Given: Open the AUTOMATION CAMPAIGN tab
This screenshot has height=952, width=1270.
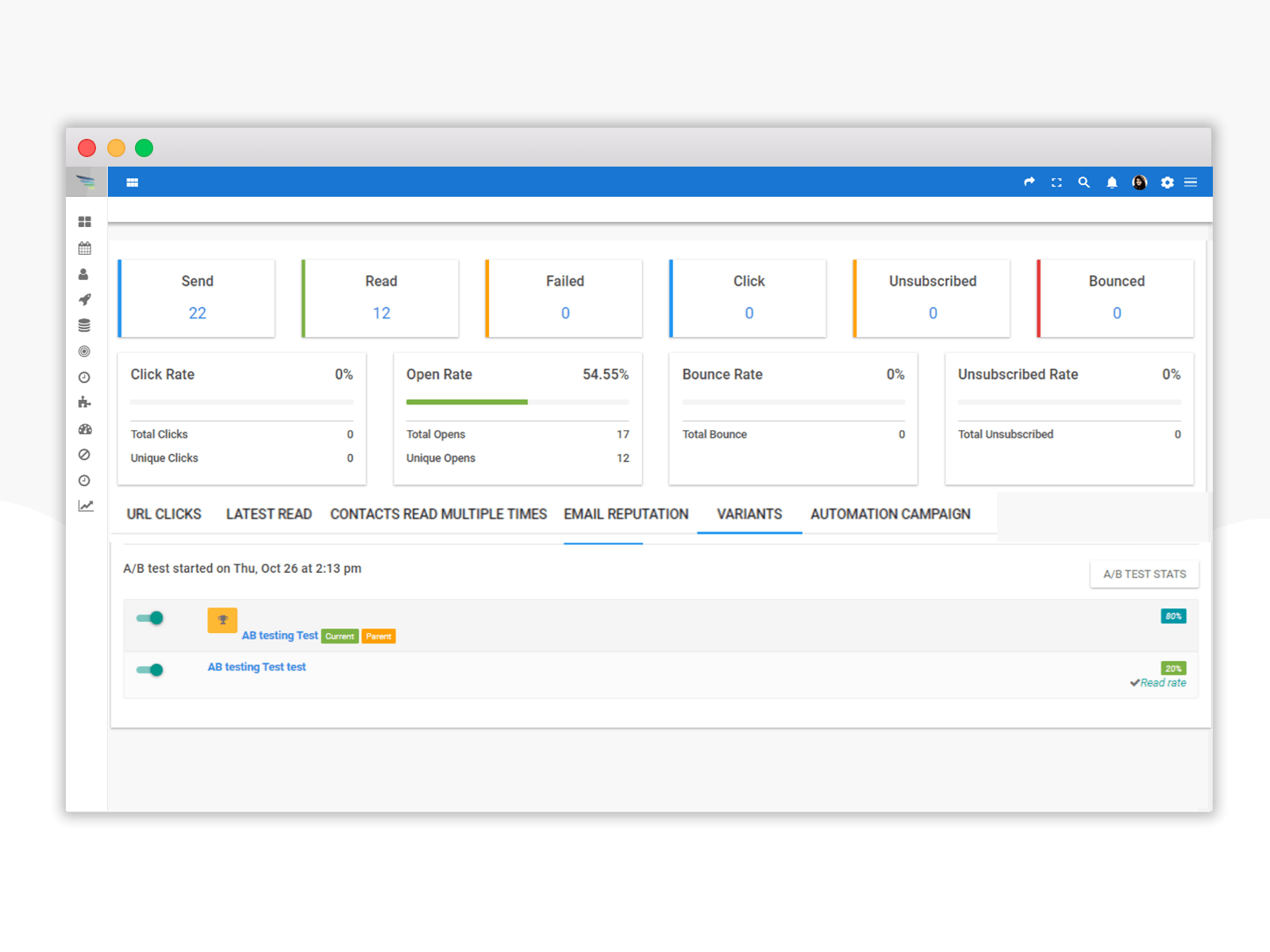Looking at the screenshot, I should coord(891,514).
